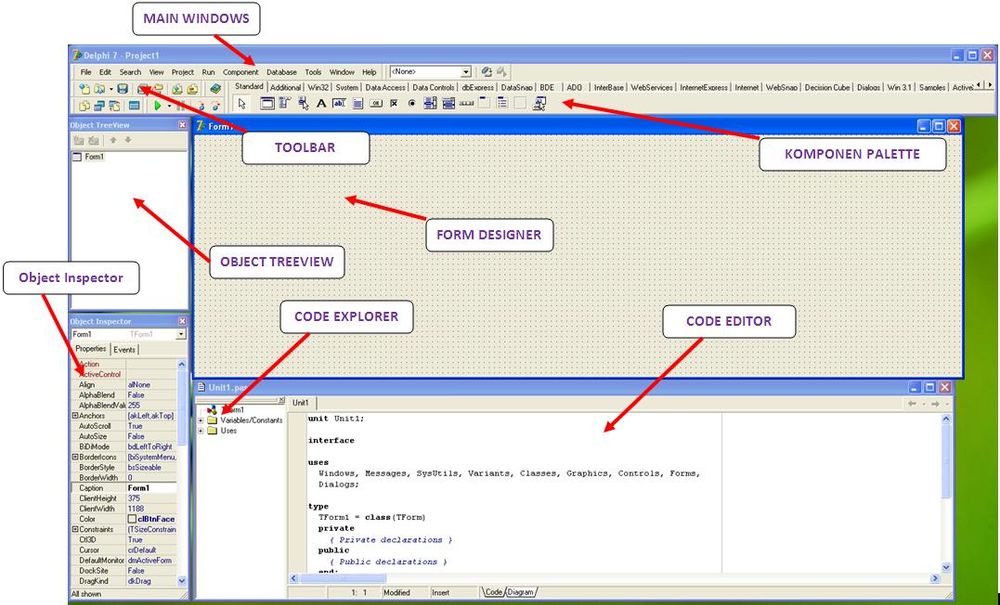Click the Caption property value field
Screen dimensions: 1000x605
coord(152,488)
